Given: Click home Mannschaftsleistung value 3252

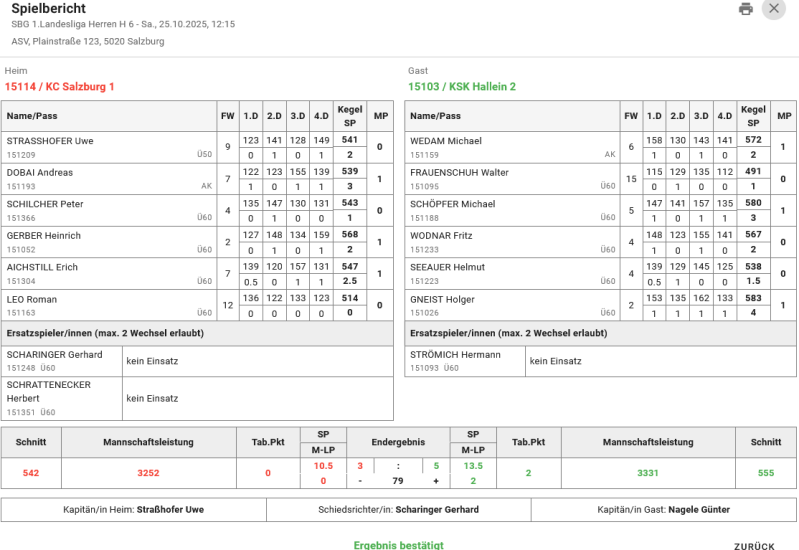Looking at the screenshot, I should coord(148,473).
